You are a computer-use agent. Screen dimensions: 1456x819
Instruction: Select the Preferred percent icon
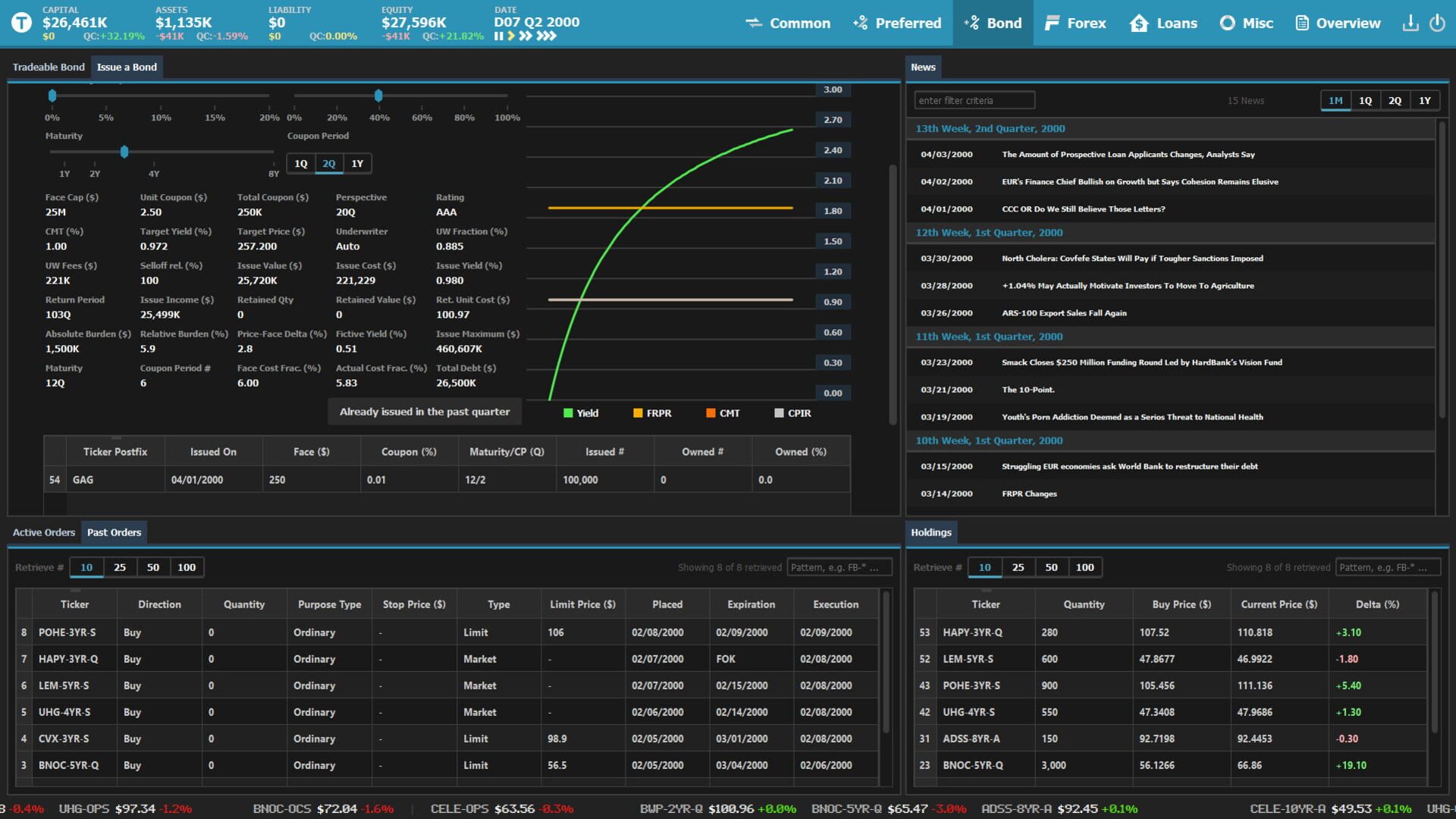point(861,23)
